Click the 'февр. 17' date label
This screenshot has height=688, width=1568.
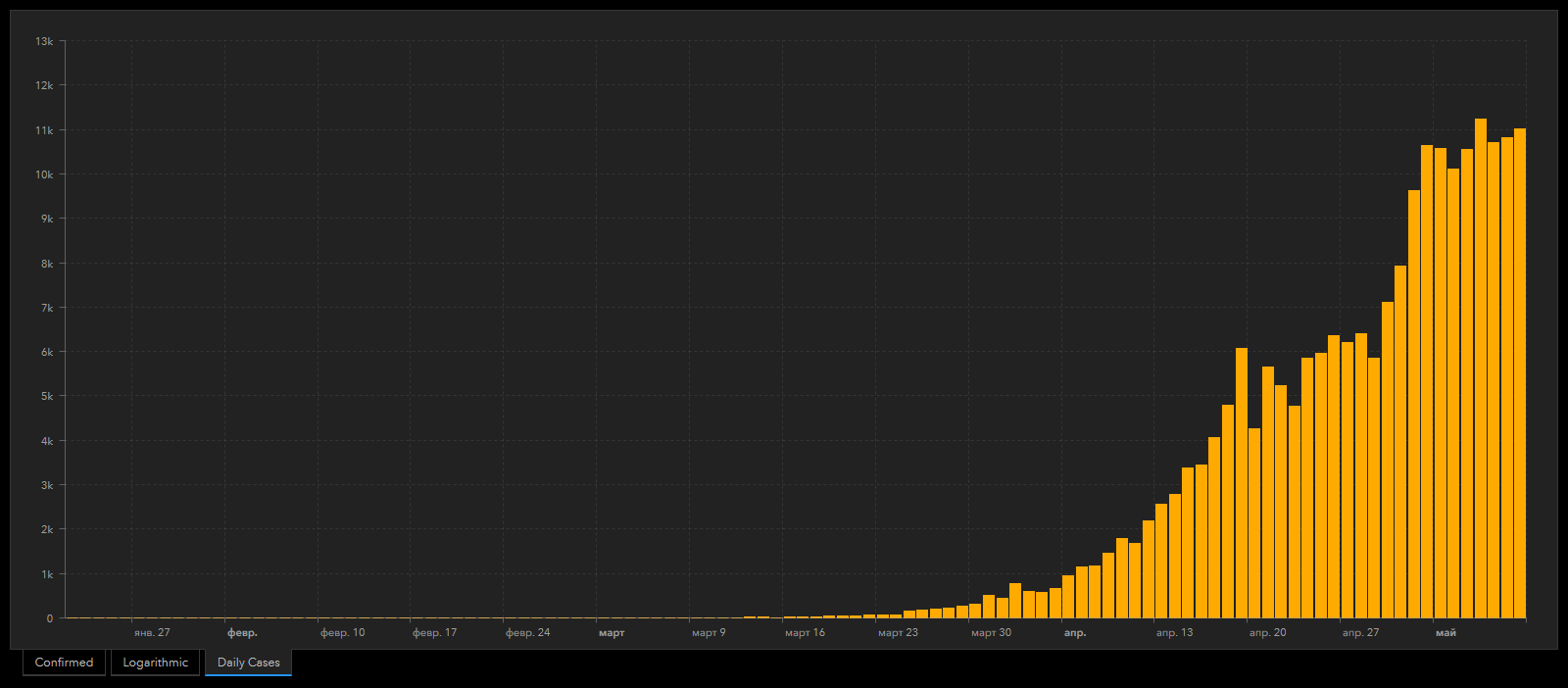point(434,633)
